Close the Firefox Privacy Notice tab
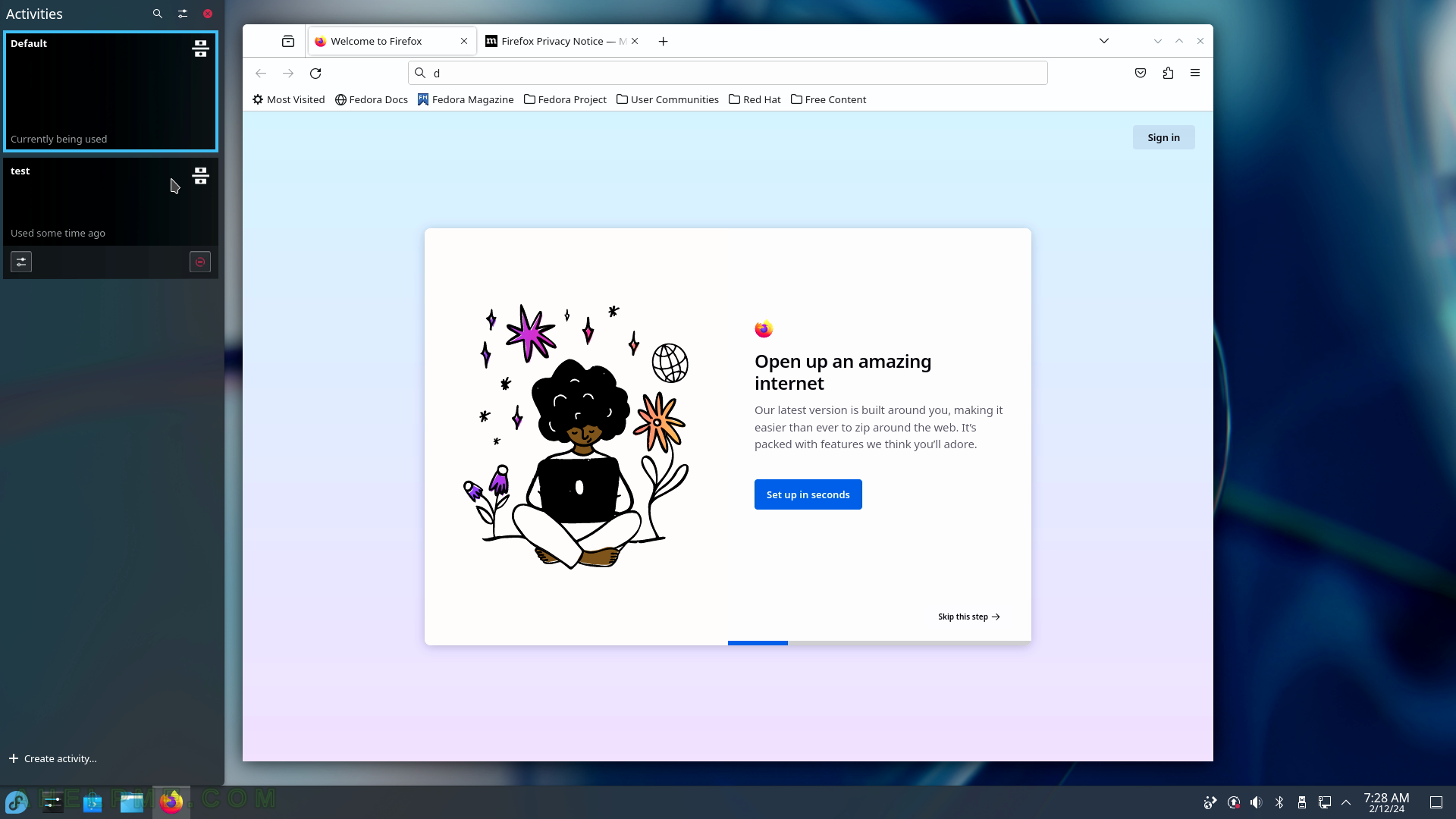Image resolution: width=1456 pixels, height=819 pixels. tap(635, 41)
